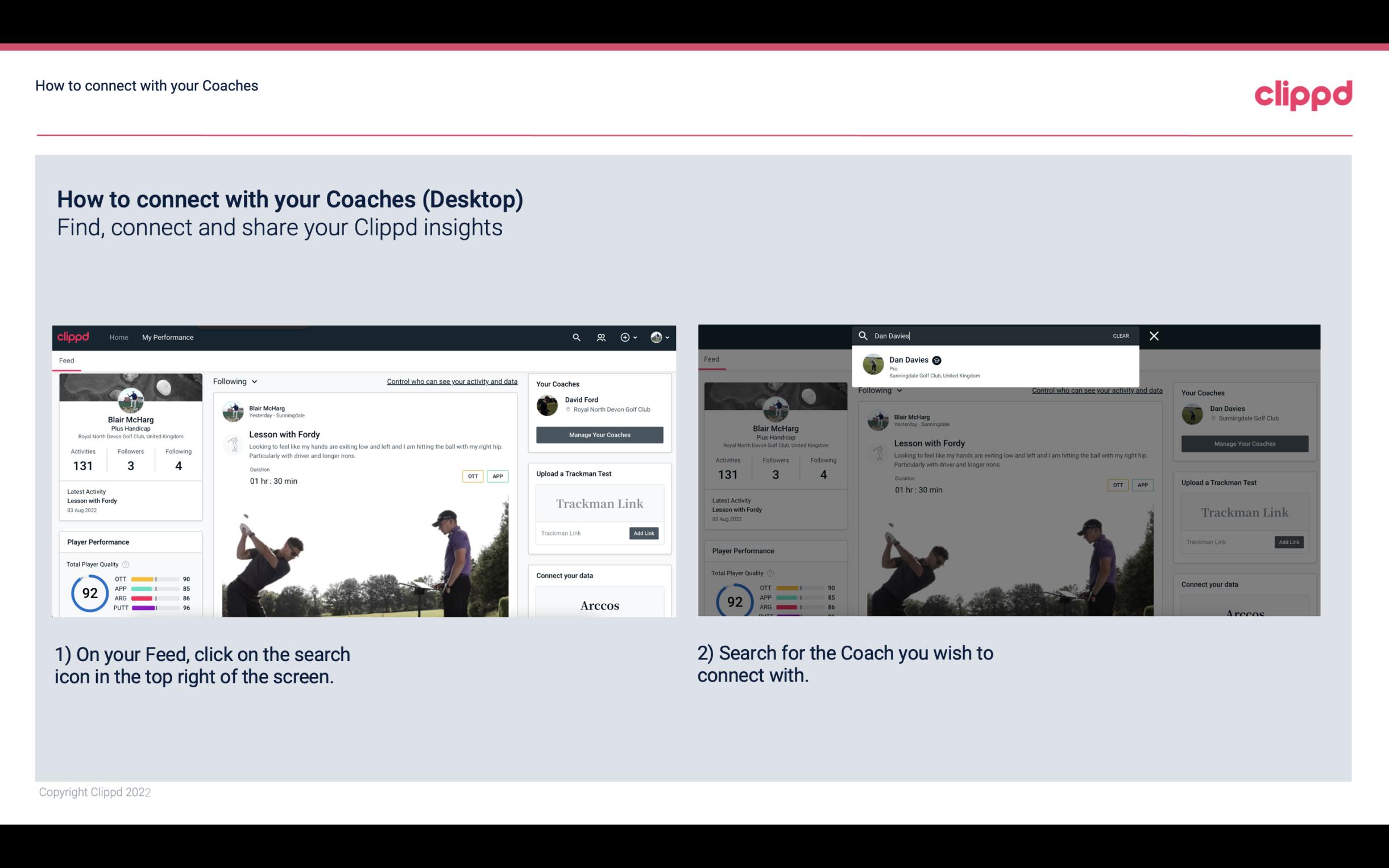Click the Manage Your Coaches button
This screenshot has height=868, width=1389.
(599, 434)
